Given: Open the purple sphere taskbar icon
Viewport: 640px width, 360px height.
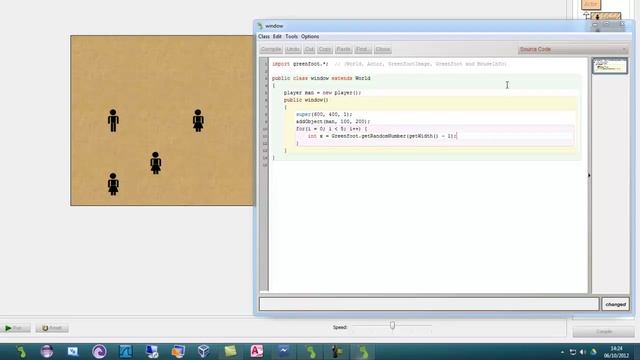Looking at the screenshot, I should click(47, 351).
